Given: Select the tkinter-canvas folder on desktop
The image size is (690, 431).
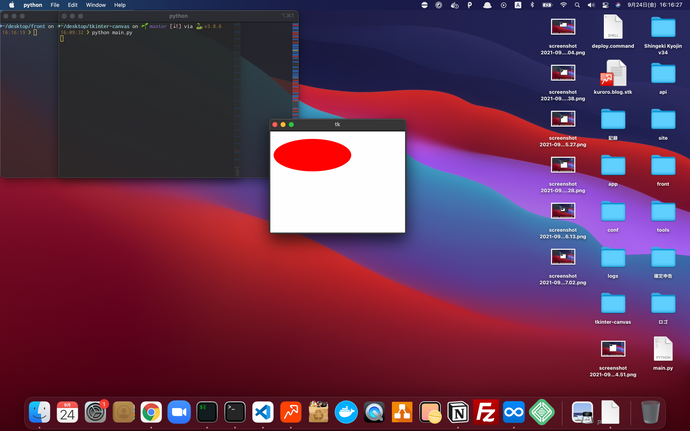Looking at the screenshot, I should [x=613, y=303].
